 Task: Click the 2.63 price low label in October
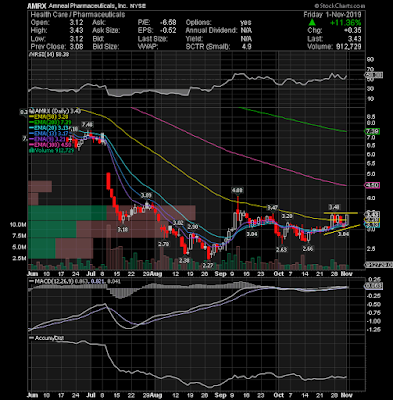pos(282,249)
